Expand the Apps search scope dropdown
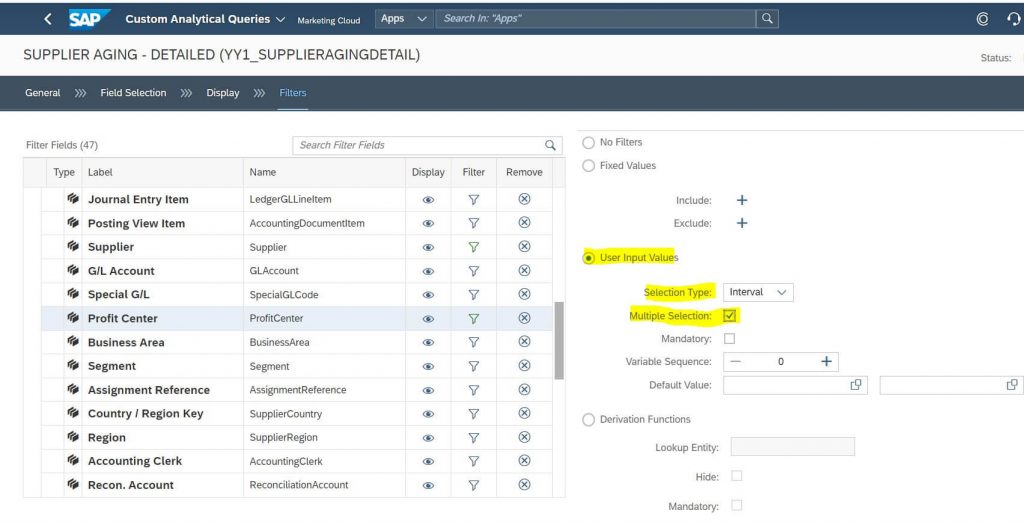 [404, 18]
